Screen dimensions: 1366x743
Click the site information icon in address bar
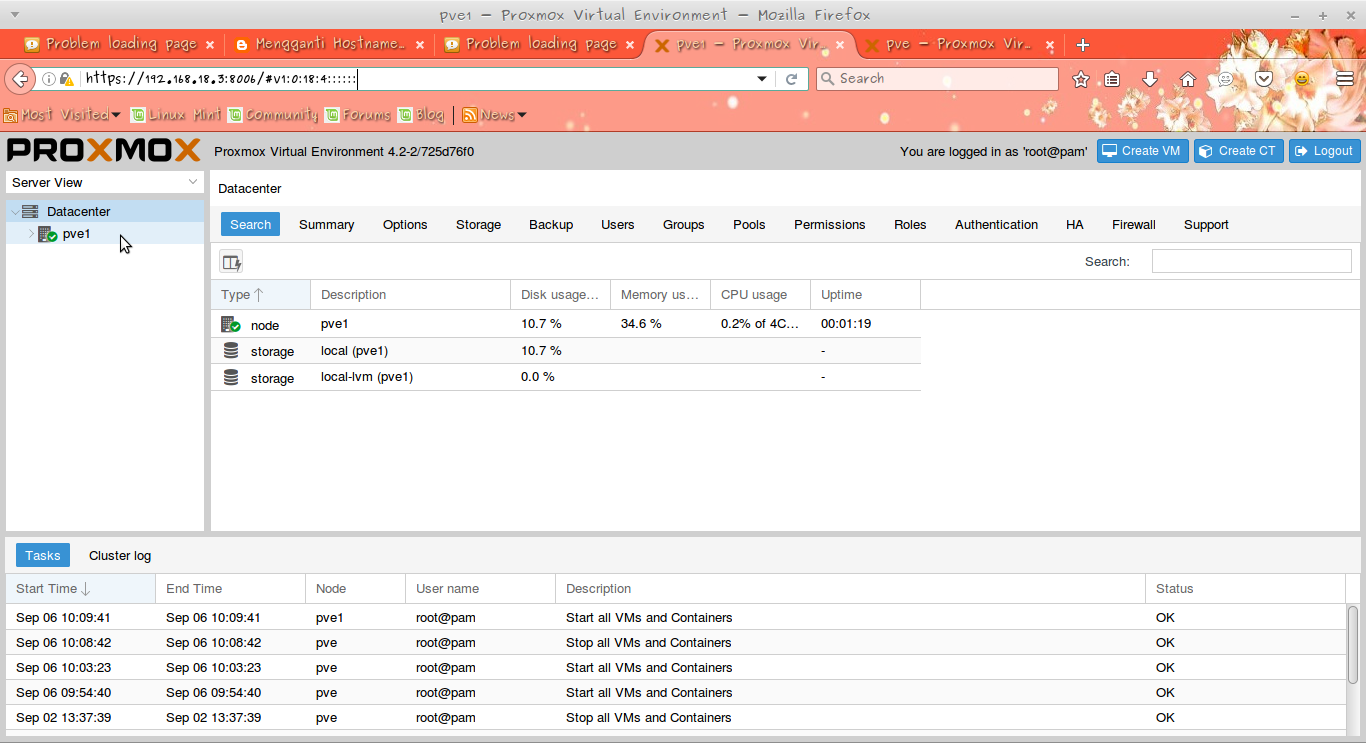tap(48, 79)
